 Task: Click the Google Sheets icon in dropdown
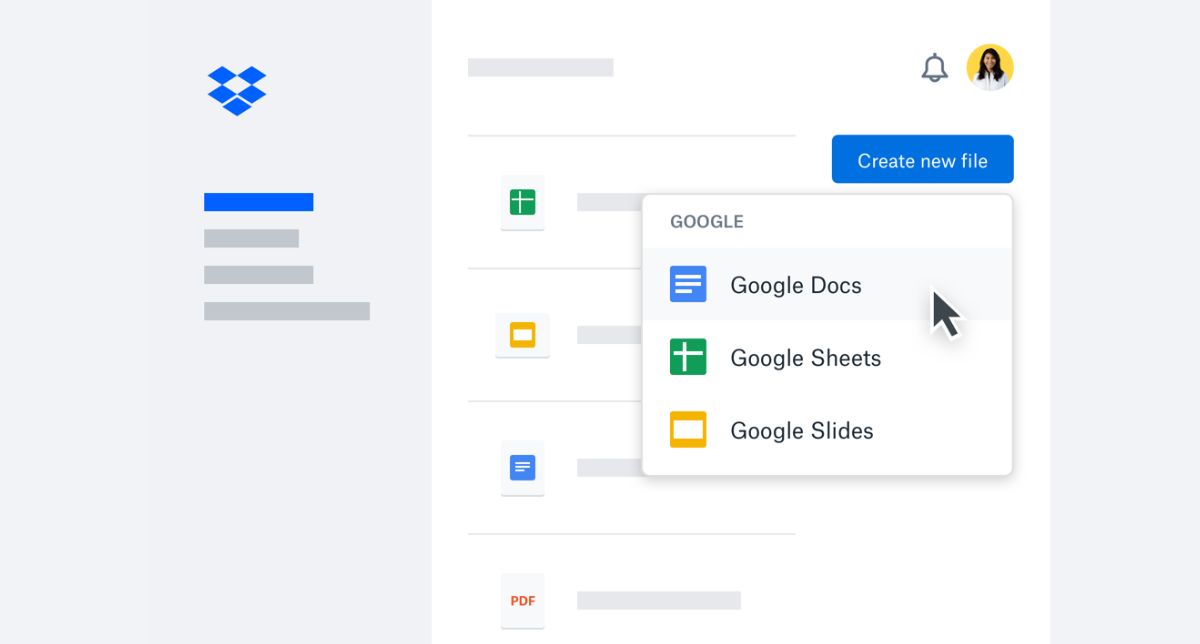[x=688, y=357]
